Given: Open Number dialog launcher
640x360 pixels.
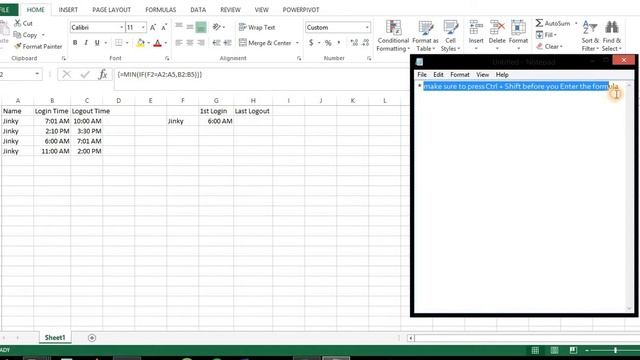Looking at the screenshot, I should [x=369, y=58].
